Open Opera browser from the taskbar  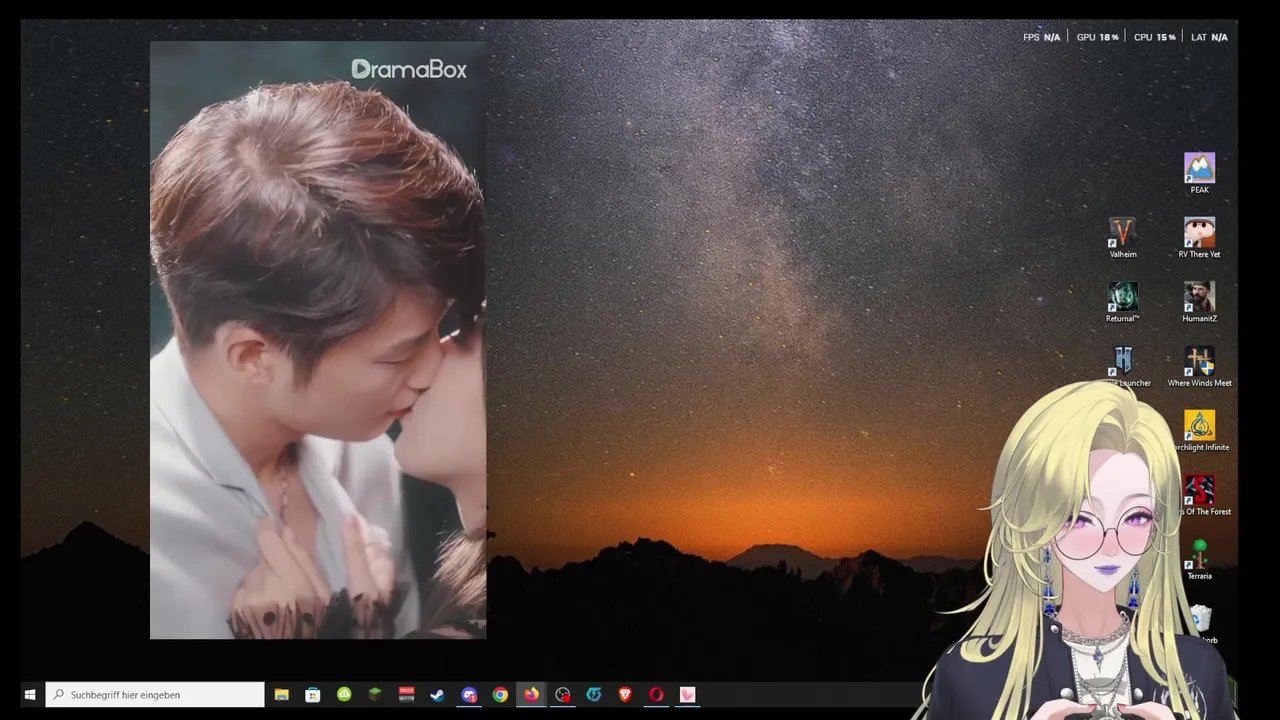click(656, 694)
